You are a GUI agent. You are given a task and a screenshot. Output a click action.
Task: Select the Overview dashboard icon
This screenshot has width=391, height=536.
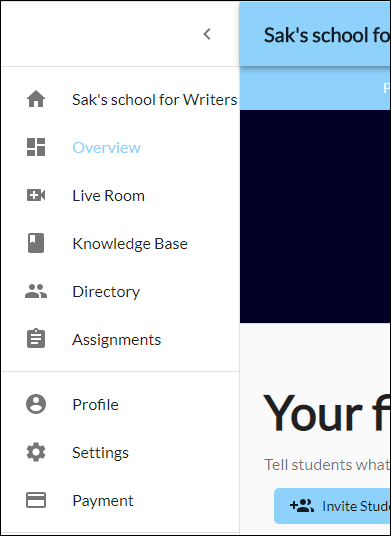tap(36, 147)
